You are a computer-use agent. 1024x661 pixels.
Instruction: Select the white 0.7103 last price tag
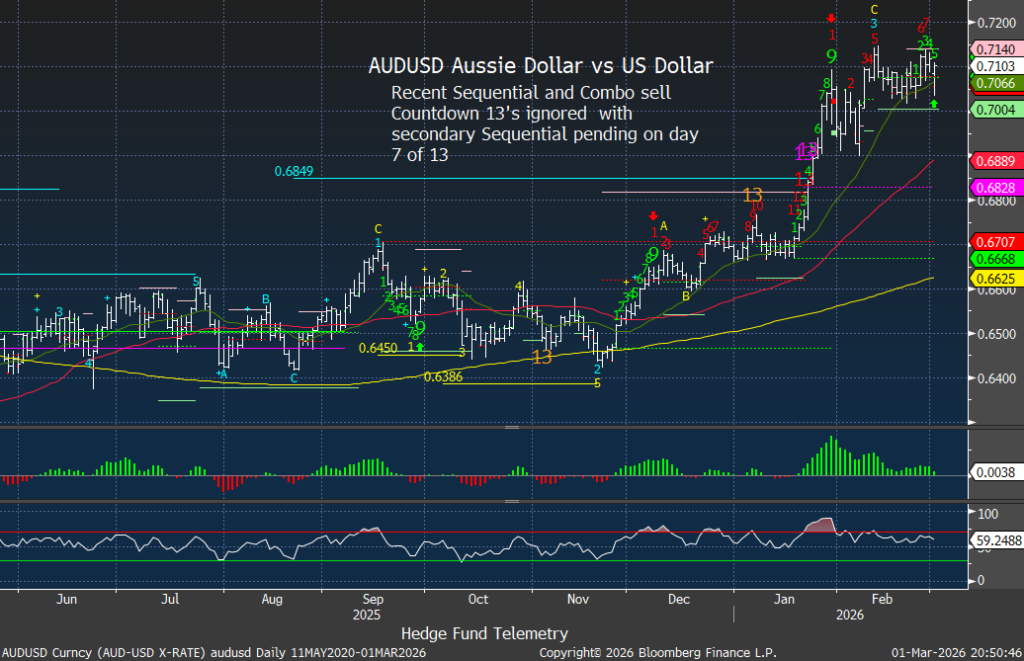tap(994, 65)
